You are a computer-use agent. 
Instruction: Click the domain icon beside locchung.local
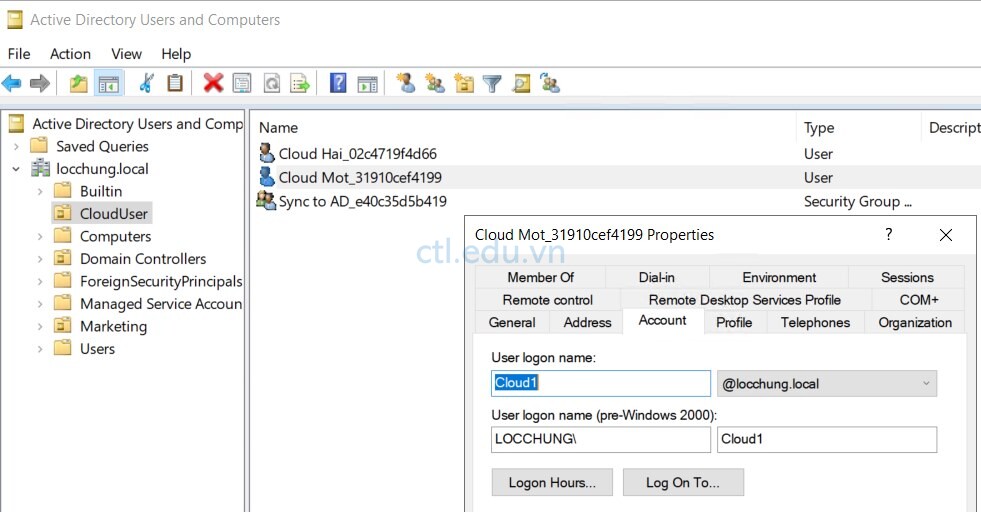(x=41, y=168)
